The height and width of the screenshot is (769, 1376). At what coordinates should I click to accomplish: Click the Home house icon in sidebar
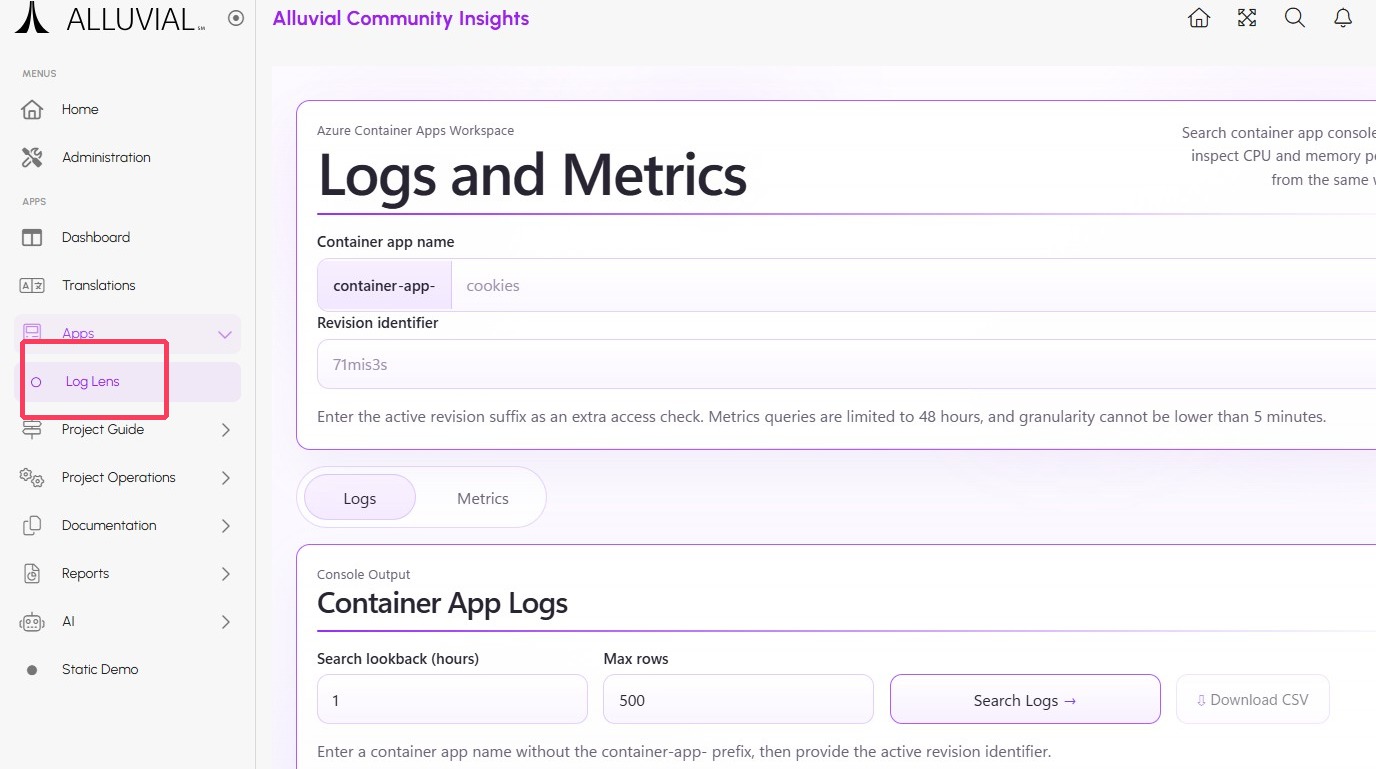(x=32, y=109)
